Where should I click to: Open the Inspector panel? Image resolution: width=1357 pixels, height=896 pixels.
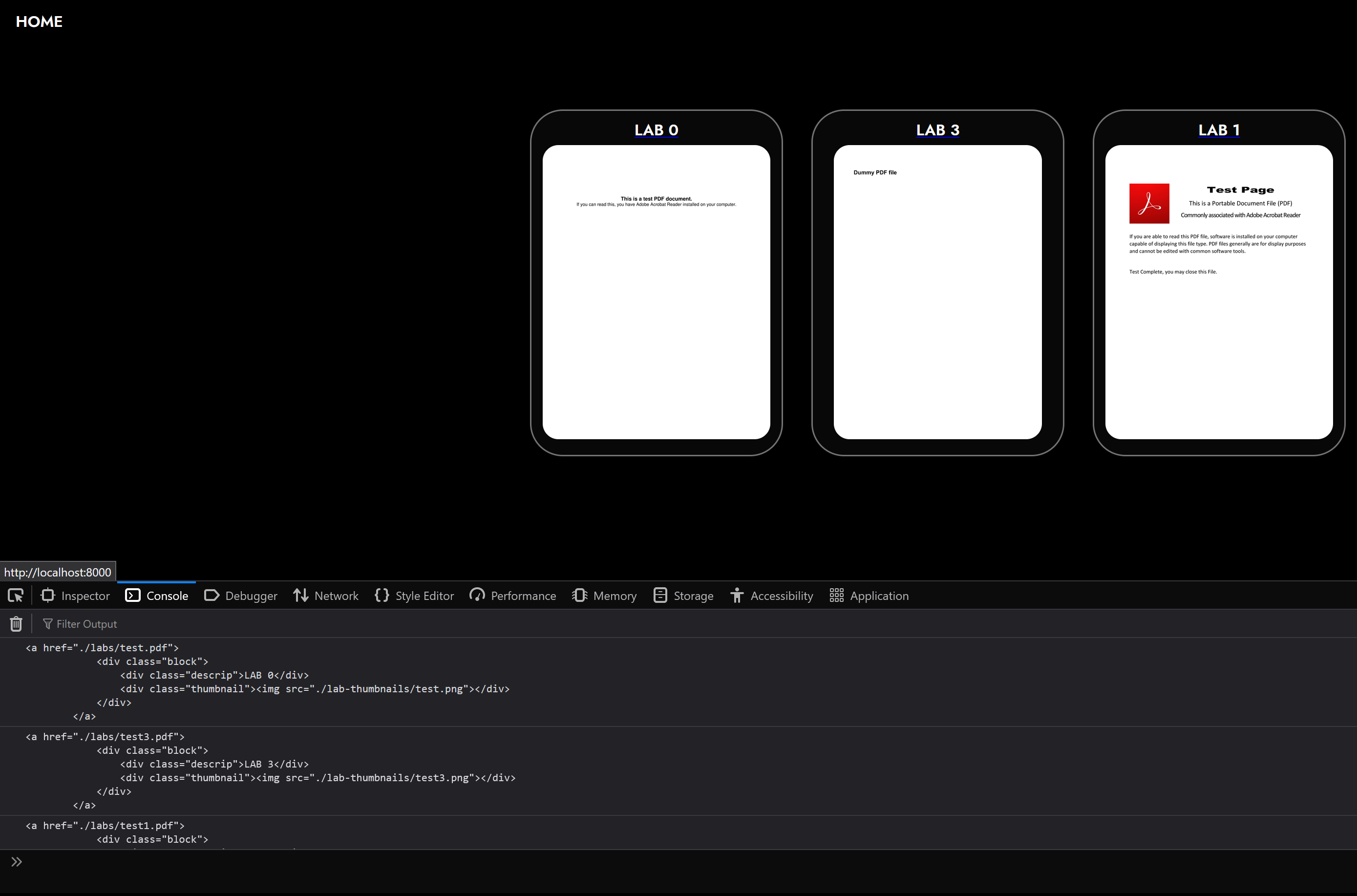pyautogui.click(x=75, y=596)
